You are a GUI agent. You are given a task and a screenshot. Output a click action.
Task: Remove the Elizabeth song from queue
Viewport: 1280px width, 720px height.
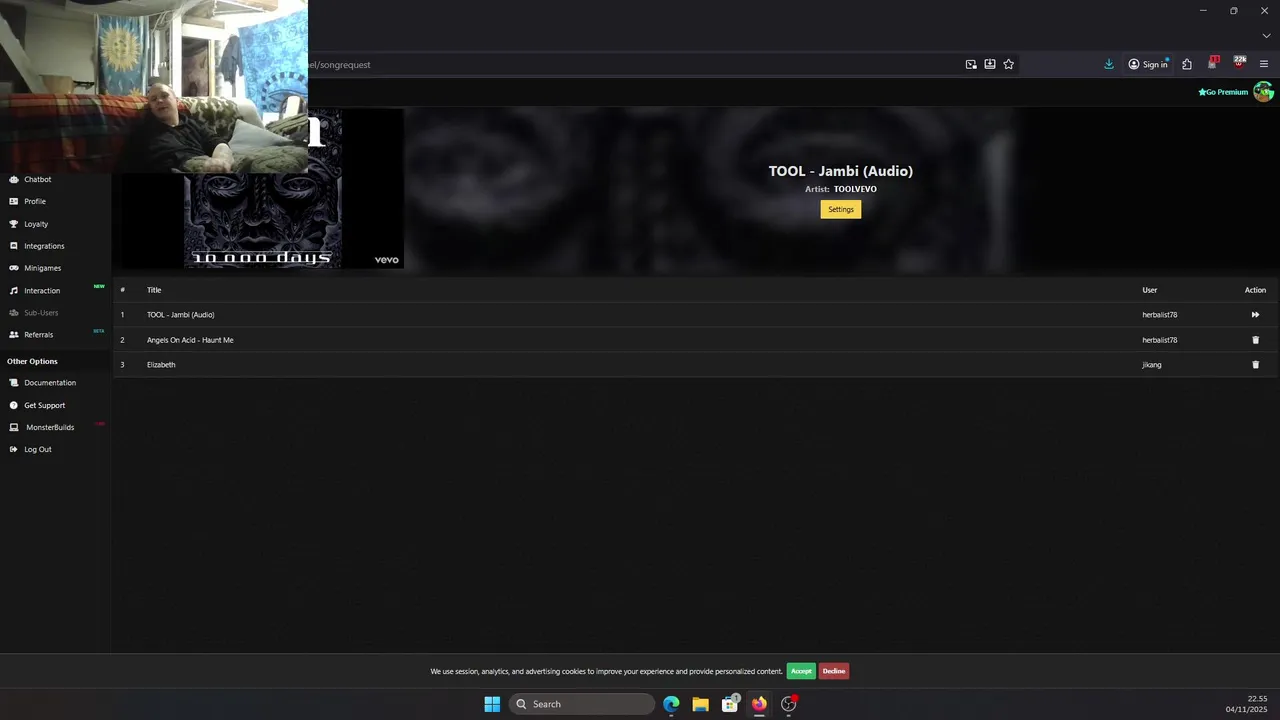[1256, 365]
